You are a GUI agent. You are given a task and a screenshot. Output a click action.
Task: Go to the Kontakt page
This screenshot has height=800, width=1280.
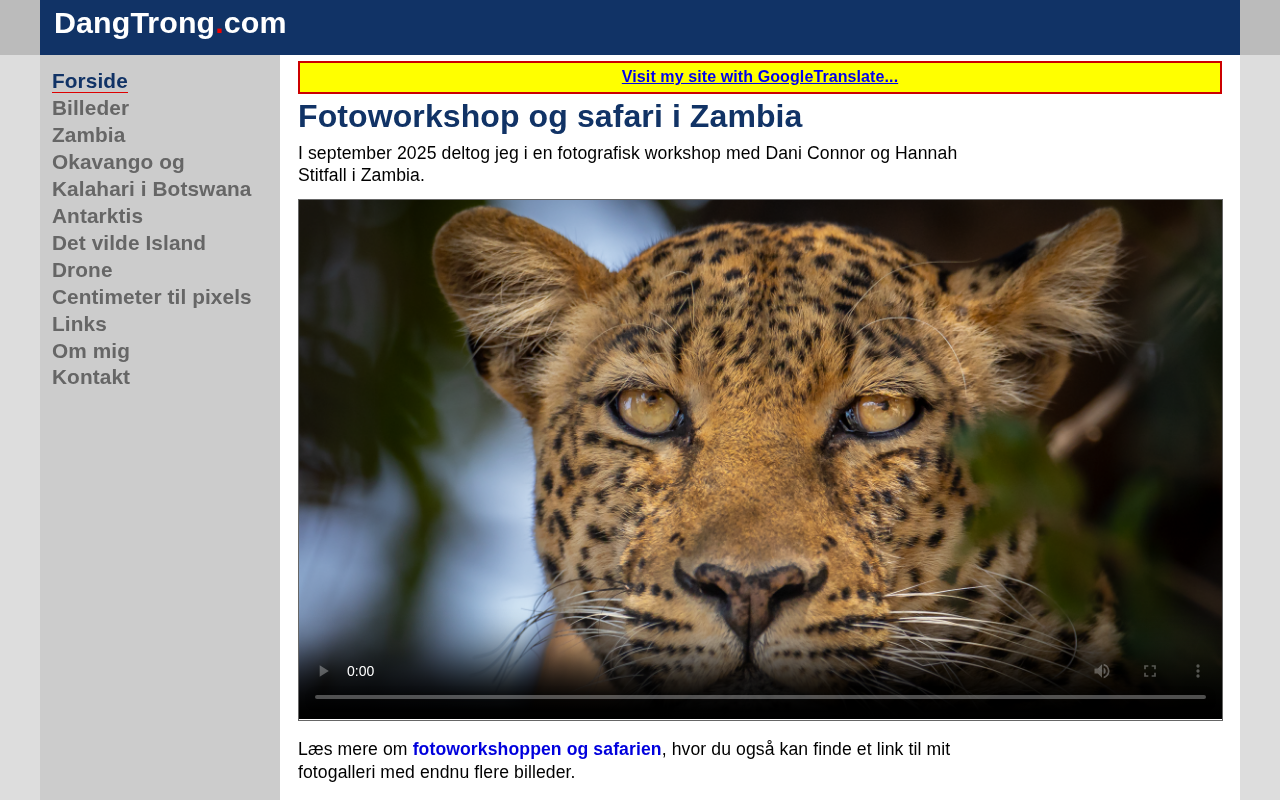click(x=91, y=377)
